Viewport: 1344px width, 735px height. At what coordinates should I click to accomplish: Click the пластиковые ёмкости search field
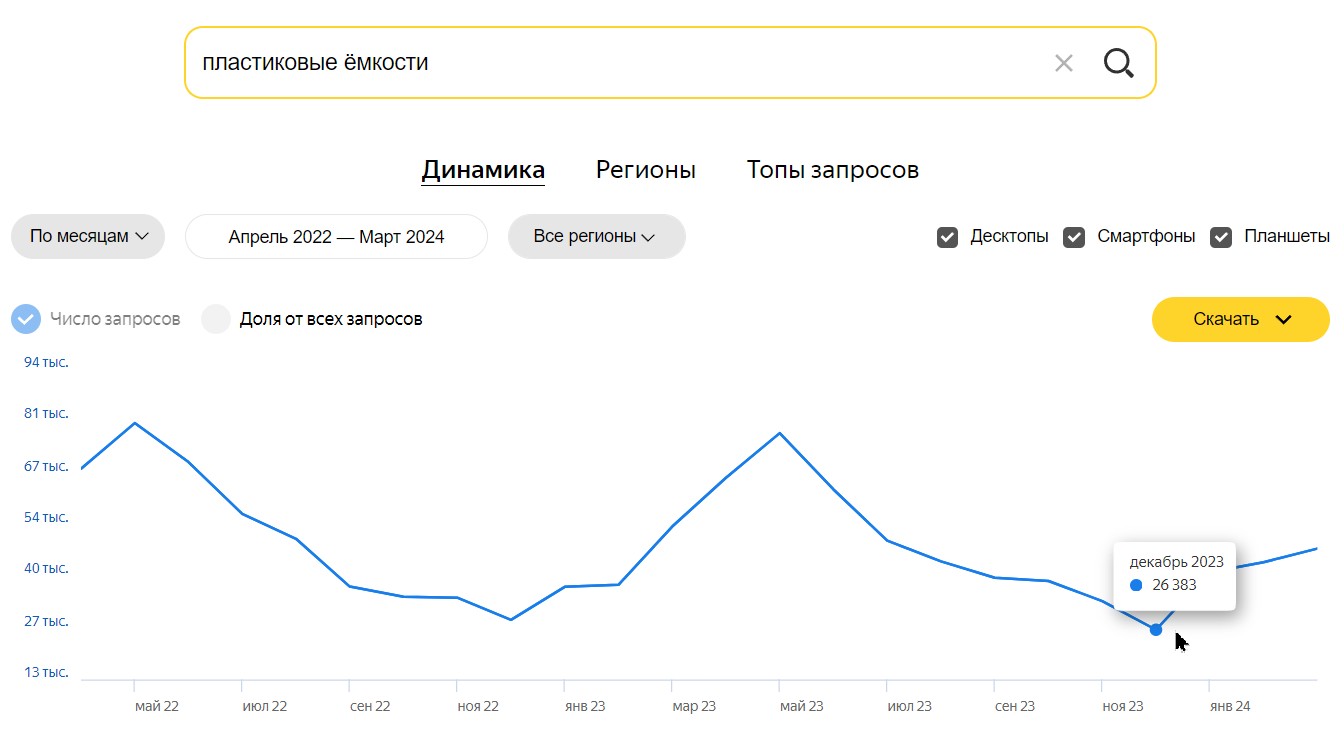[620, 63]
